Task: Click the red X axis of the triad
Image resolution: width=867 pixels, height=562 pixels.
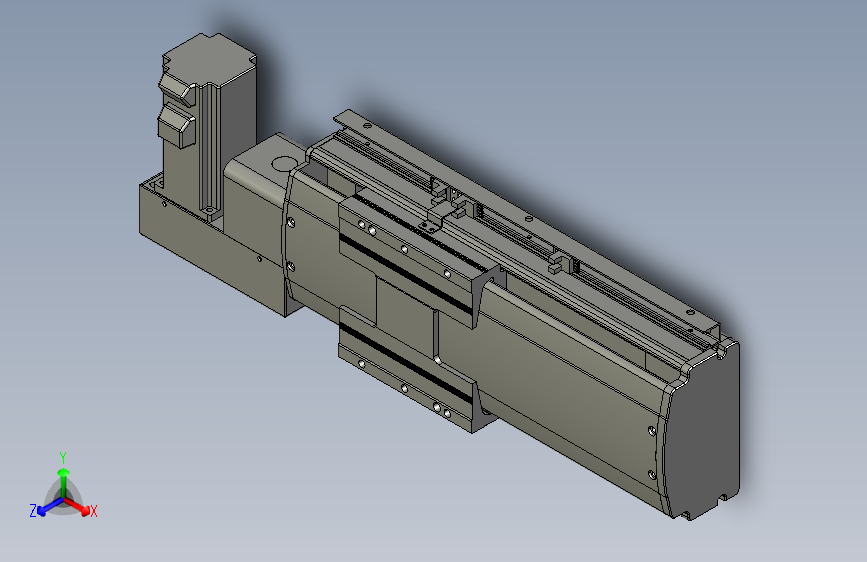Action: 77,506
